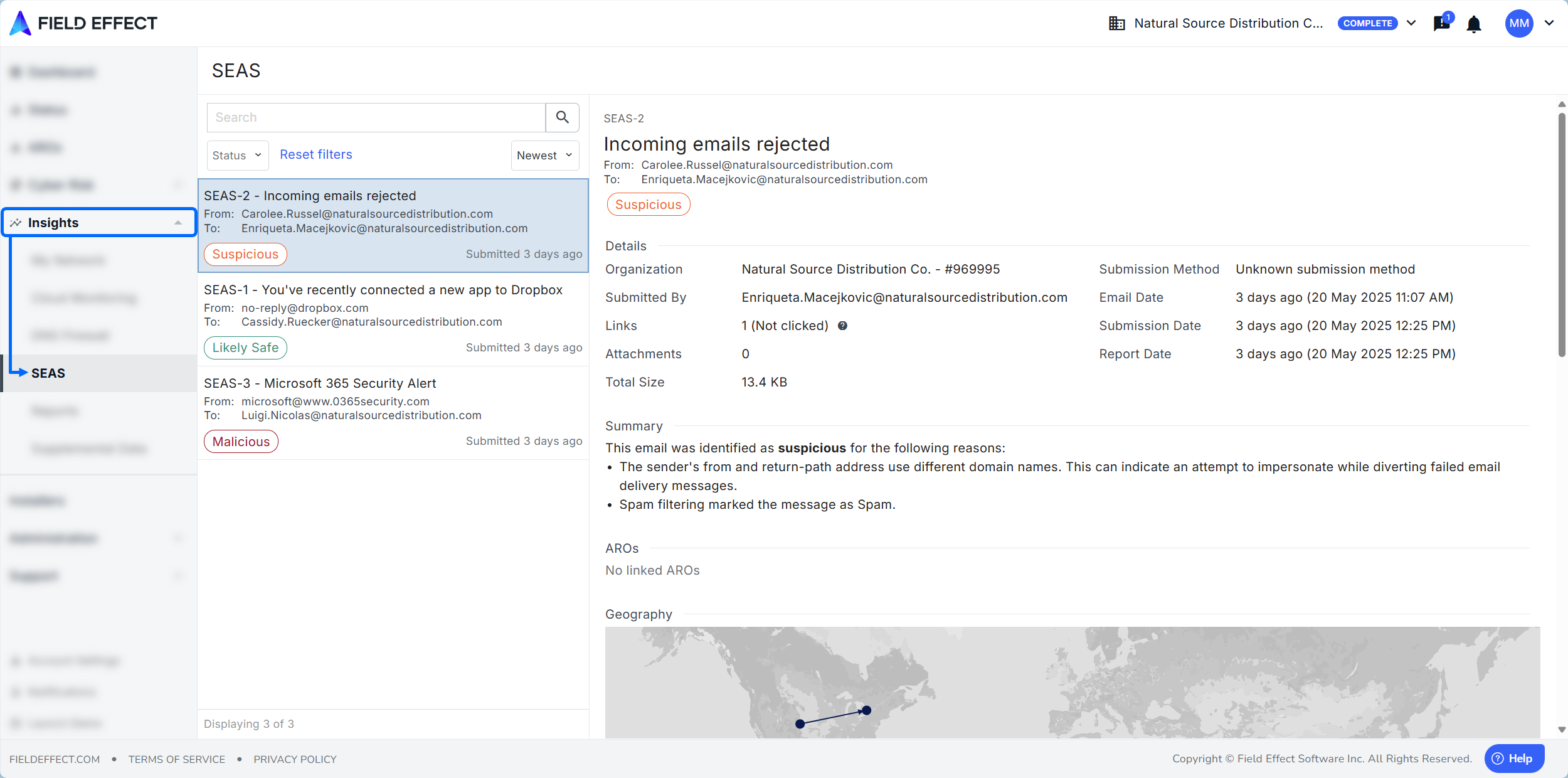Open the Status filter dropdown
The width and height of the screenshot is (1568, 778).
[x=237, y=155]
